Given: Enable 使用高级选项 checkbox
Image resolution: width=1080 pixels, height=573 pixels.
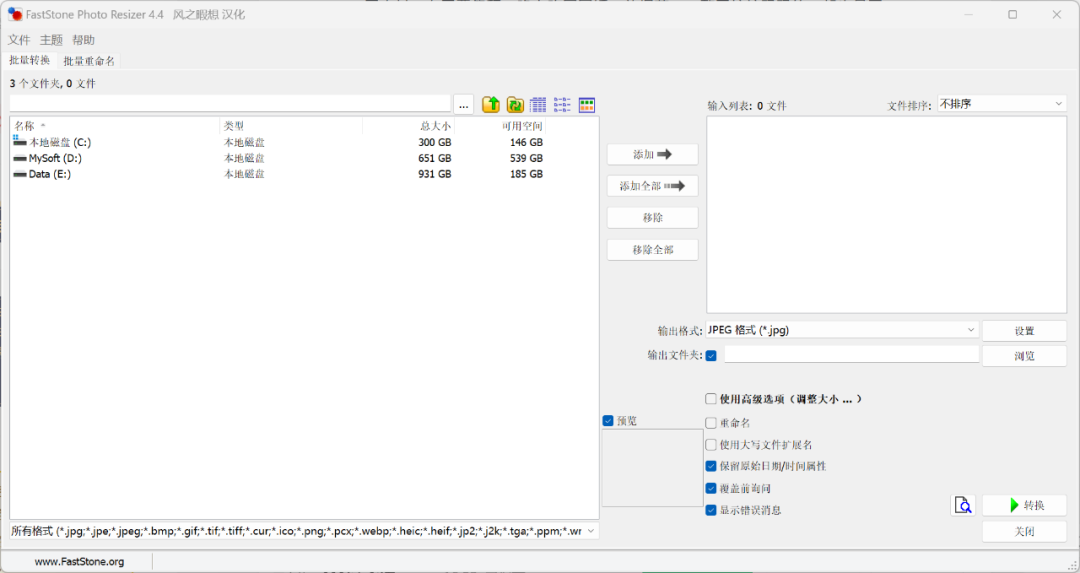Looking at the screenshot, I should click(711, 399).
